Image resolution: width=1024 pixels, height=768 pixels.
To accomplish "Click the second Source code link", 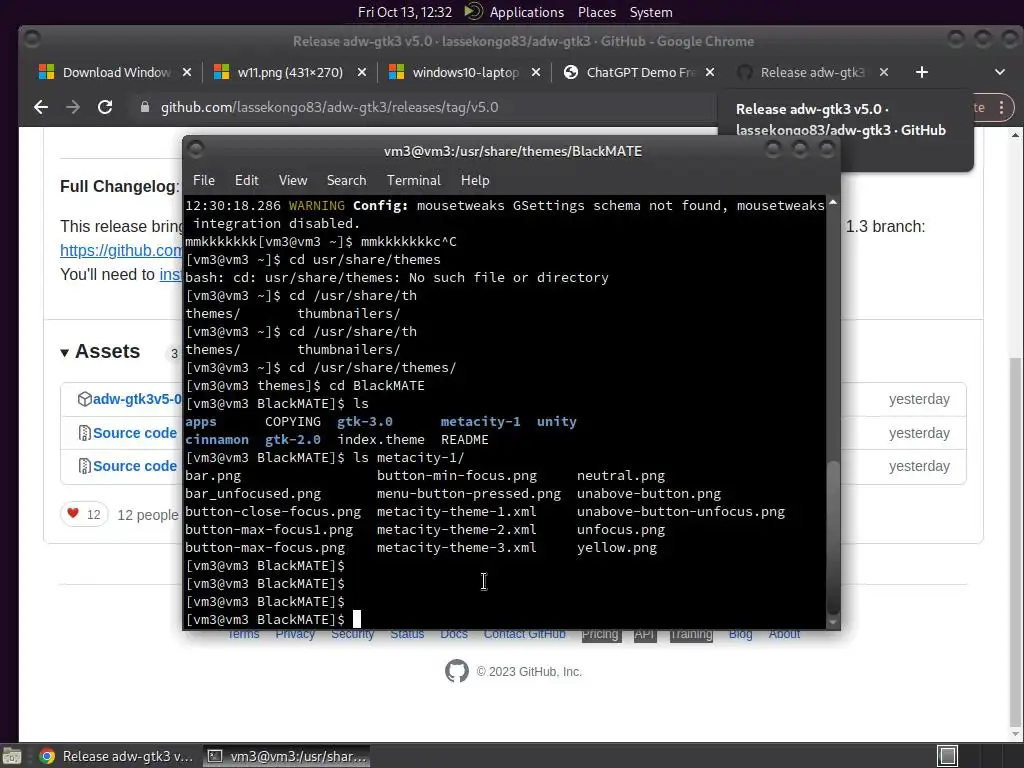I will click(135, 466).
